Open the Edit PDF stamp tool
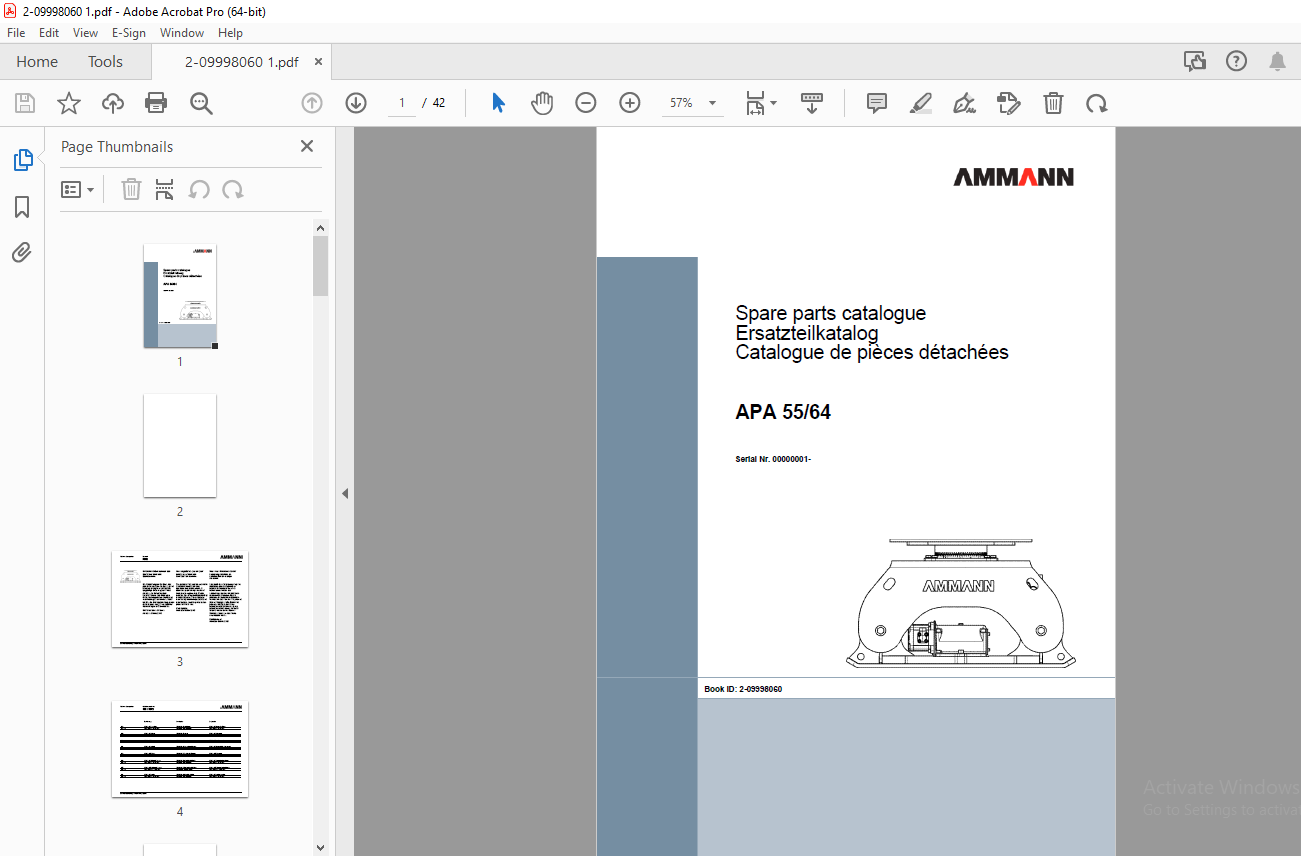Viewport: 1301px width, 856px height. [x=1008, y=103]
